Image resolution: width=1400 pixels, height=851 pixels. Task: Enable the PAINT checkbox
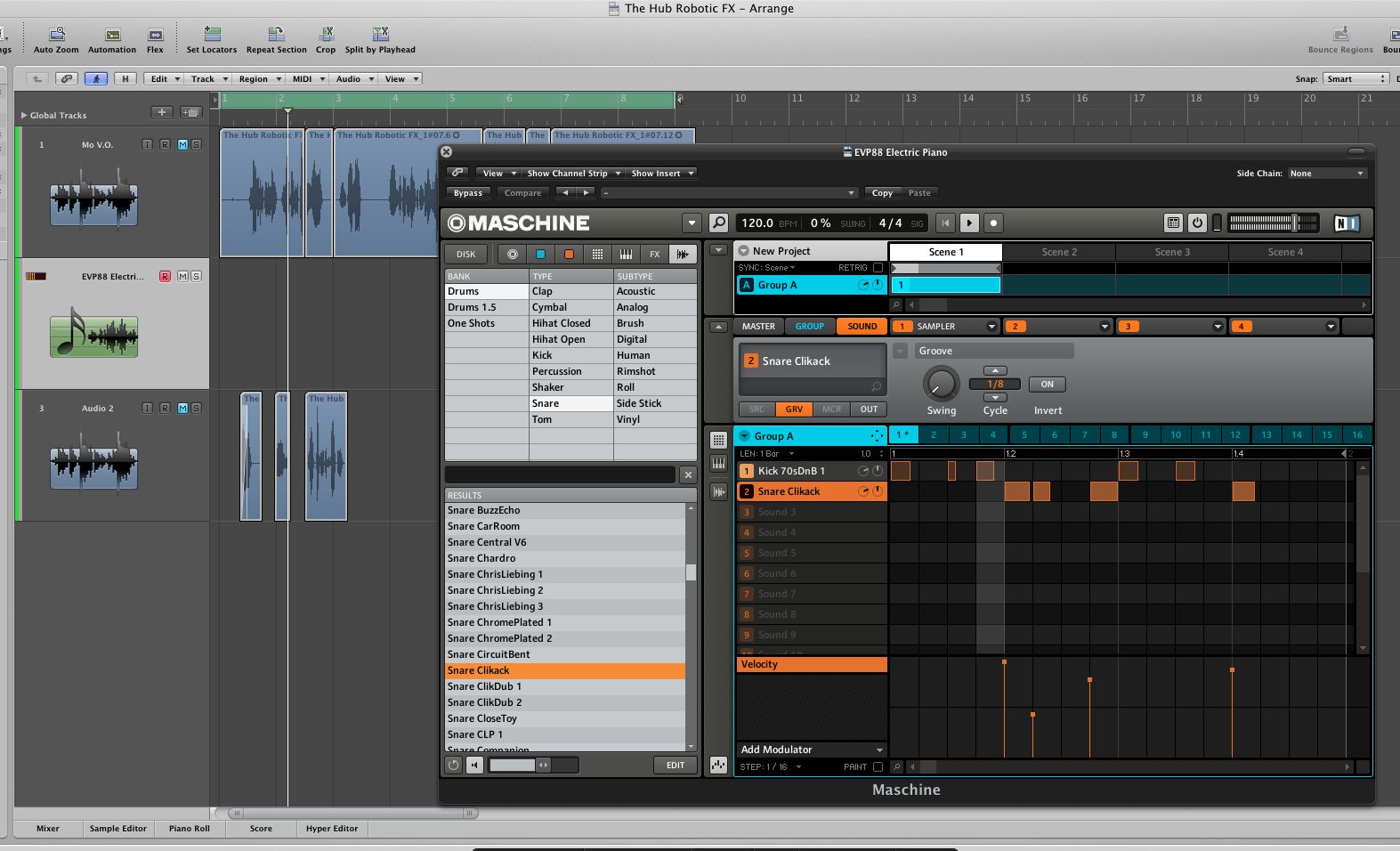878,766
